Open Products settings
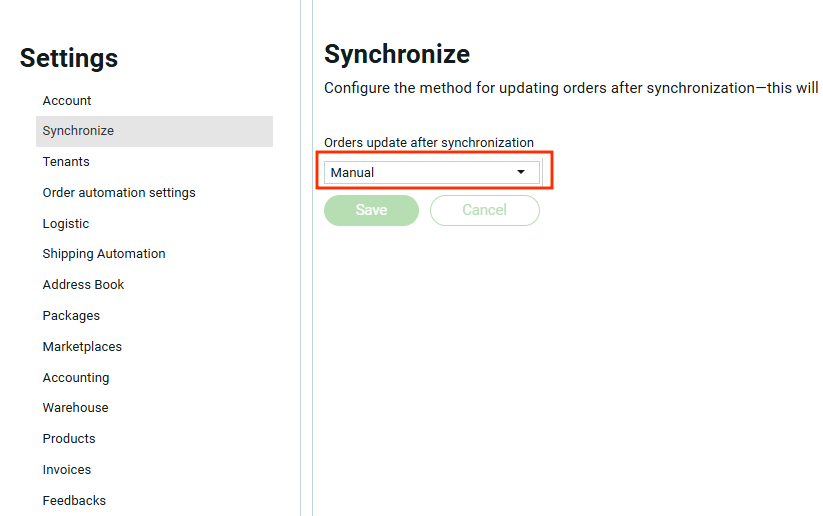Viewport: 823px width, 516px height. [x=69, y=439]
